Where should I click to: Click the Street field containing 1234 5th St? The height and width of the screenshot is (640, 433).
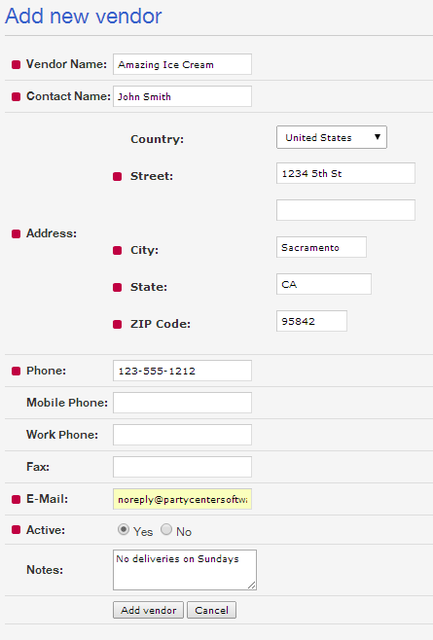pos(346,173)
